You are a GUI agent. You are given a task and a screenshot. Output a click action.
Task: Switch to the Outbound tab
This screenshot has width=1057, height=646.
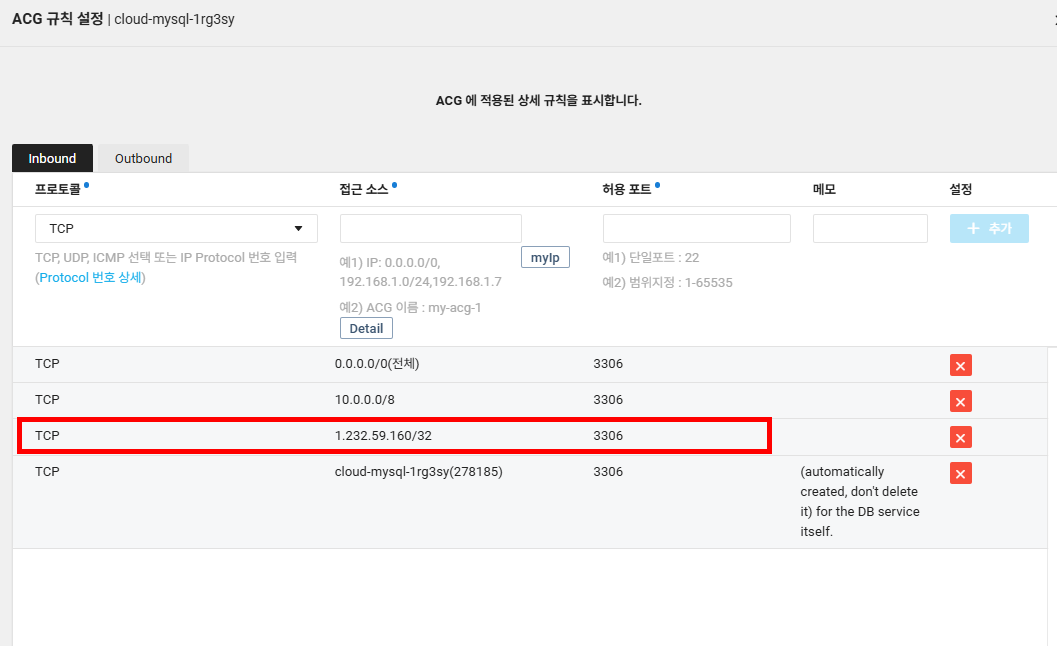[143, 158]
